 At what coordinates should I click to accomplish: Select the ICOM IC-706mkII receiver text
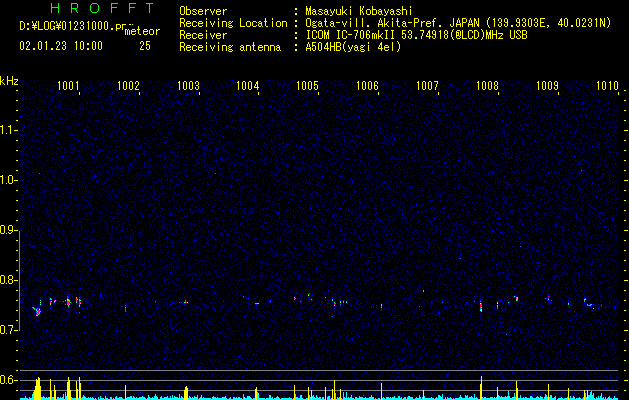point(416,35)
